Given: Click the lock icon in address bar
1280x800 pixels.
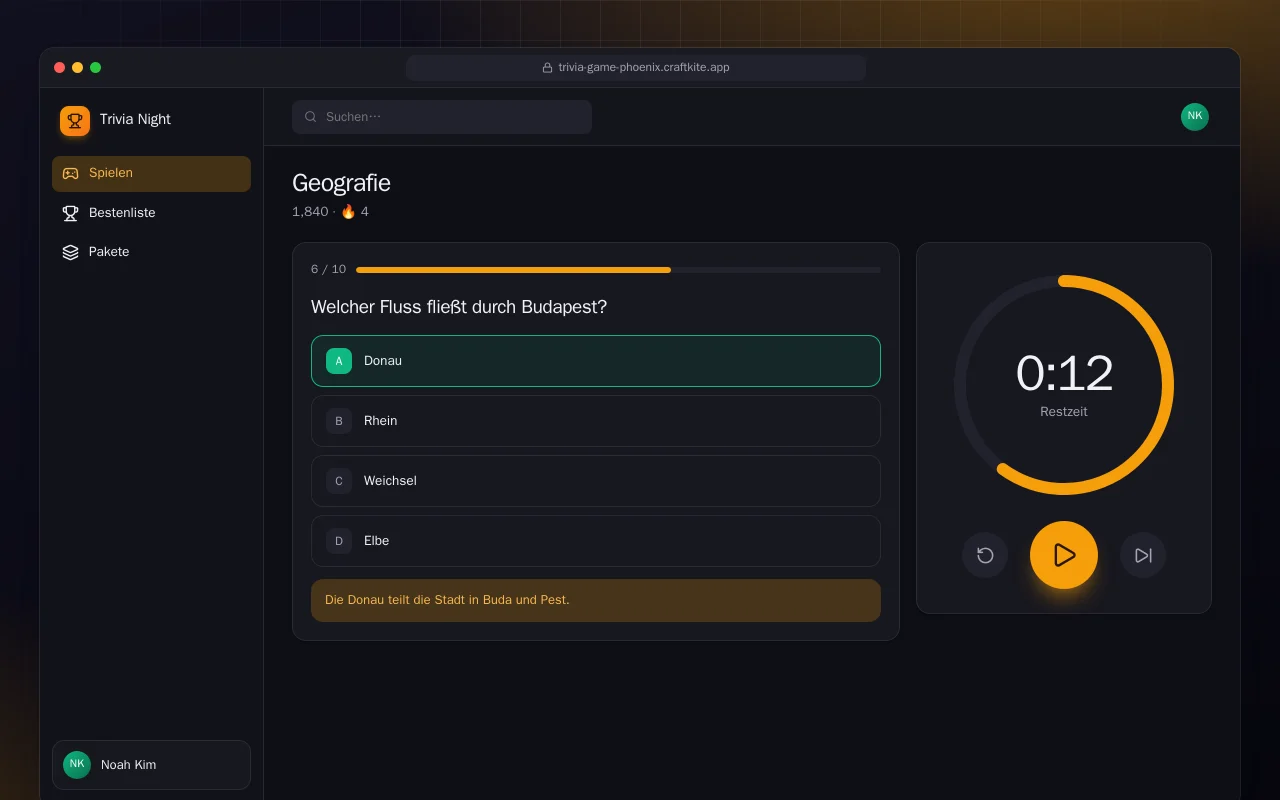Looking at the screenshot, I should pyautogui.click(x=547, y=68).
